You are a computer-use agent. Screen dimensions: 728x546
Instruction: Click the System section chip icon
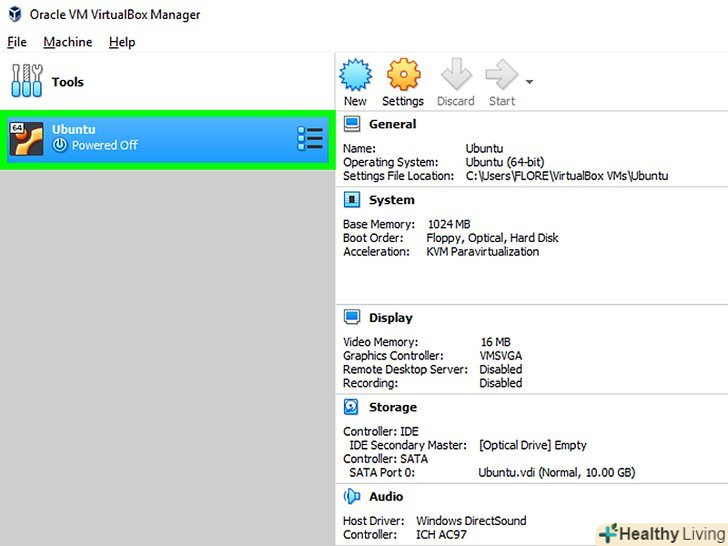tap(352, 200)
